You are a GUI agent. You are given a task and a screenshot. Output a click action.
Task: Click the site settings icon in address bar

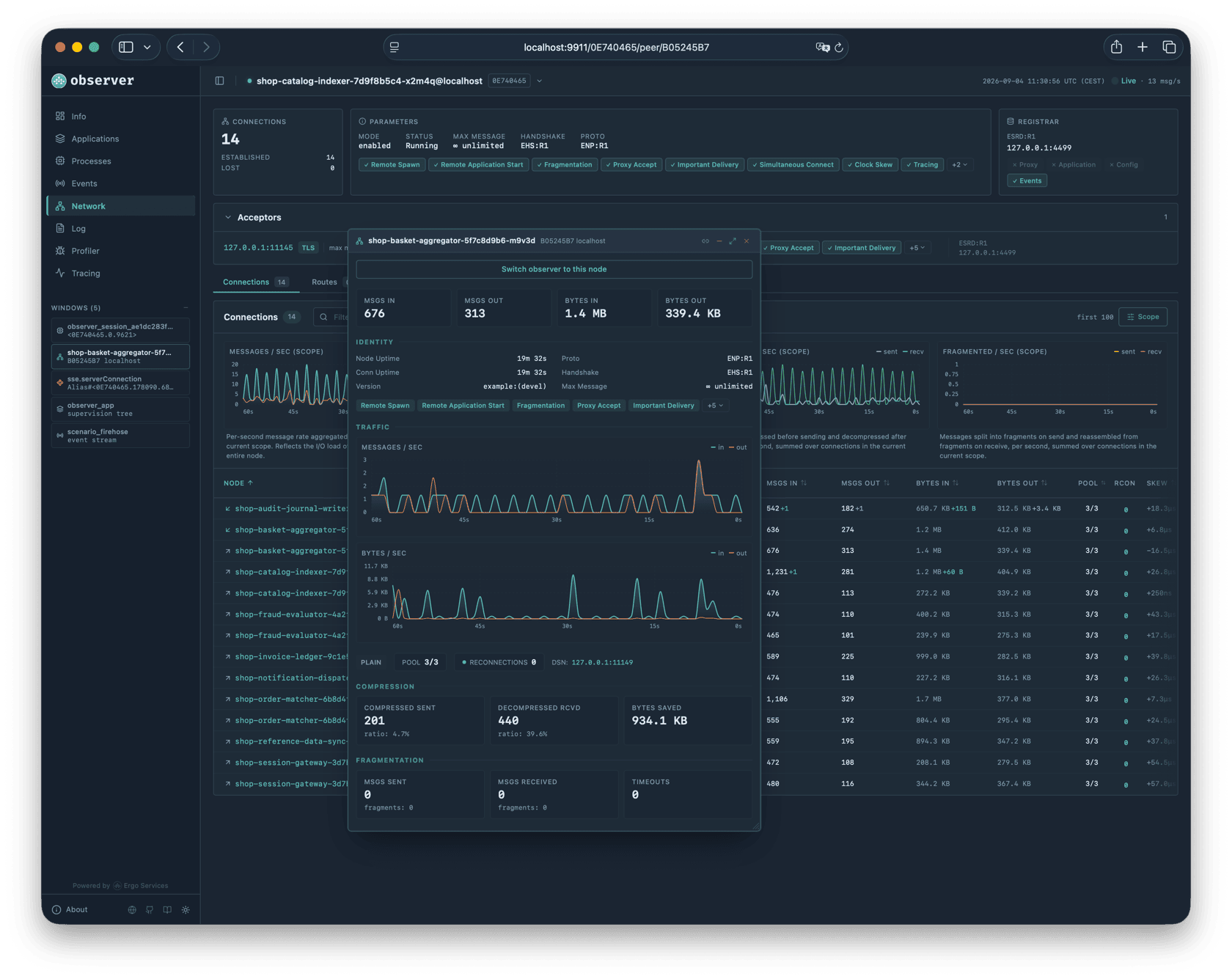[x=395, y=48]
